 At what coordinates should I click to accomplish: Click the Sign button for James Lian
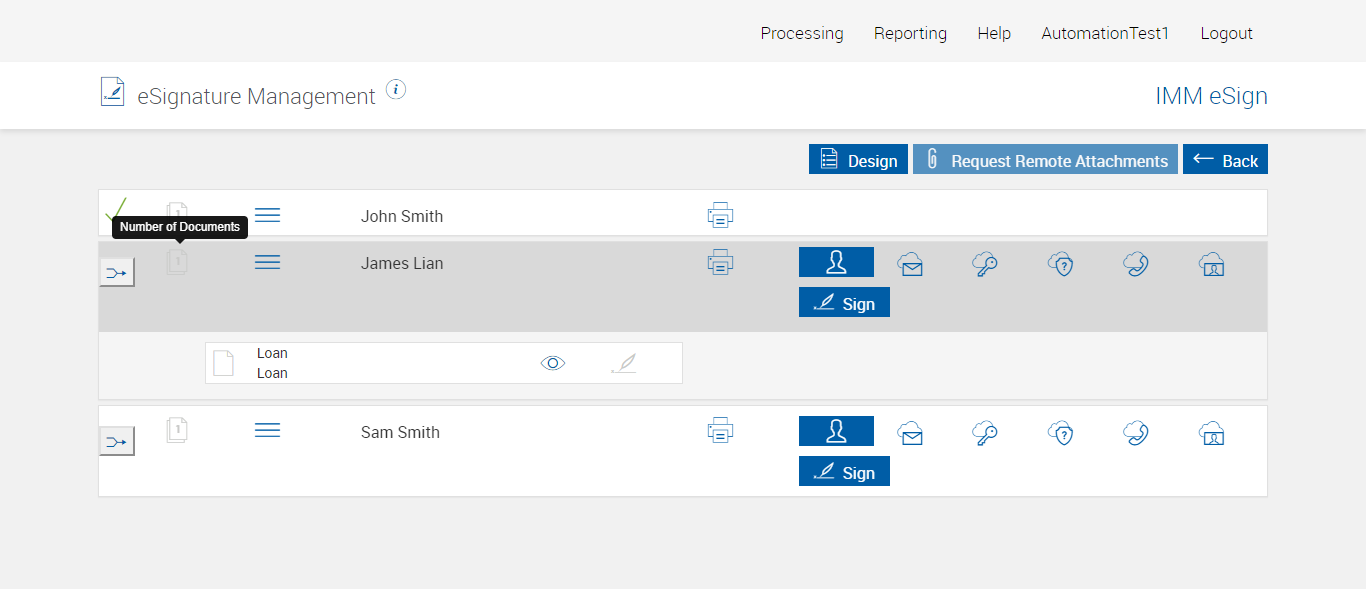(x=844, y=302)
